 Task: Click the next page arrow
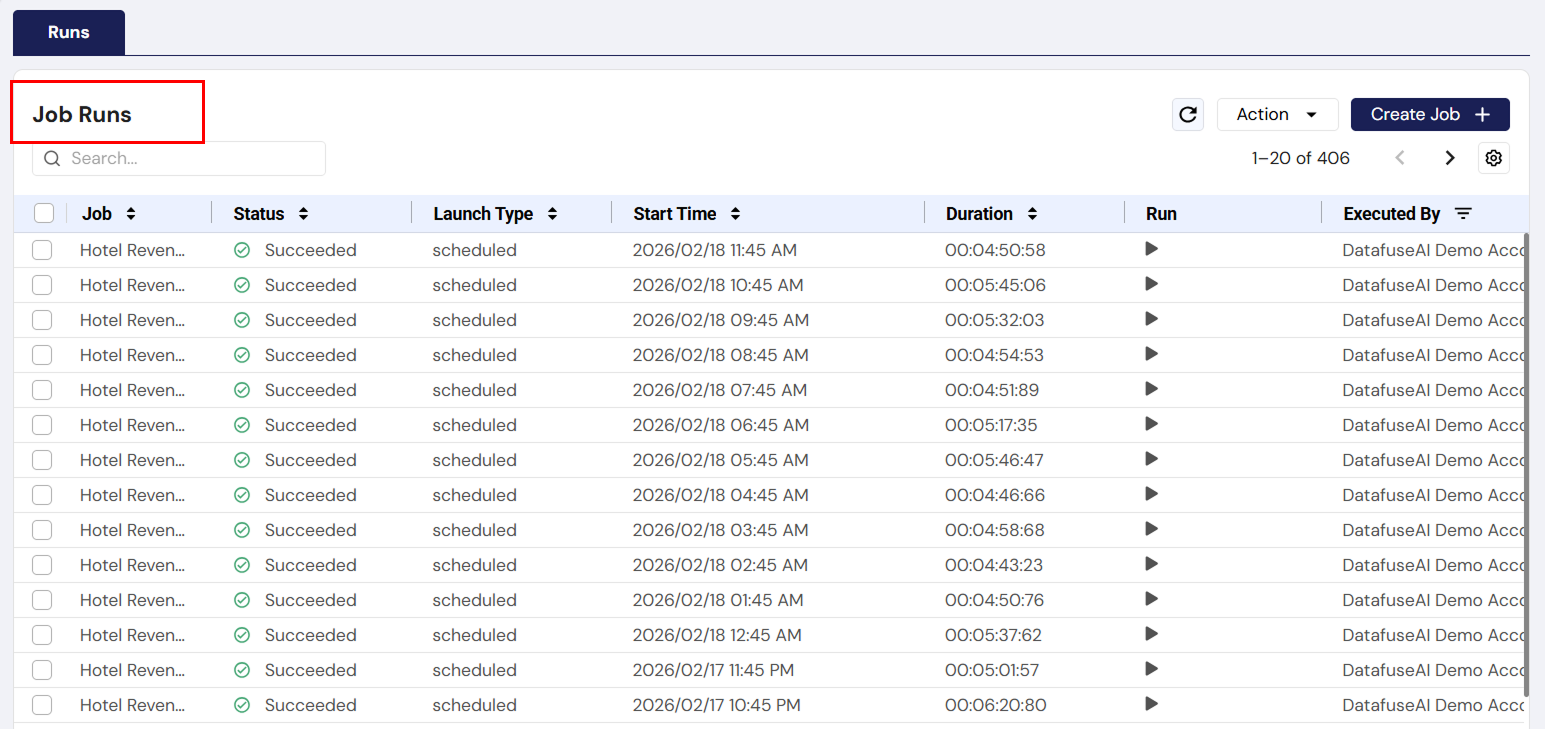[1449, 157]
